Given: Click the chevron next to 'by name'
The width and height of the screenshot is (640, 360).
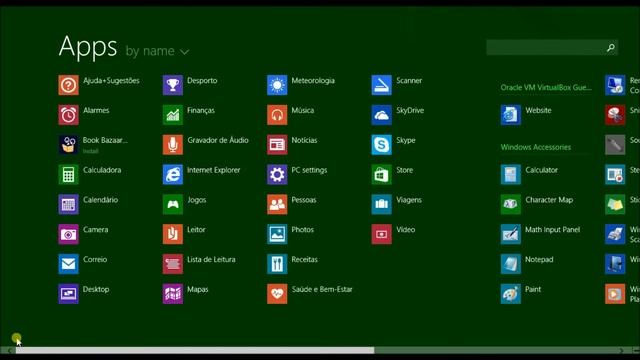Looking at the screenshot, I should (x=184, y=52).
